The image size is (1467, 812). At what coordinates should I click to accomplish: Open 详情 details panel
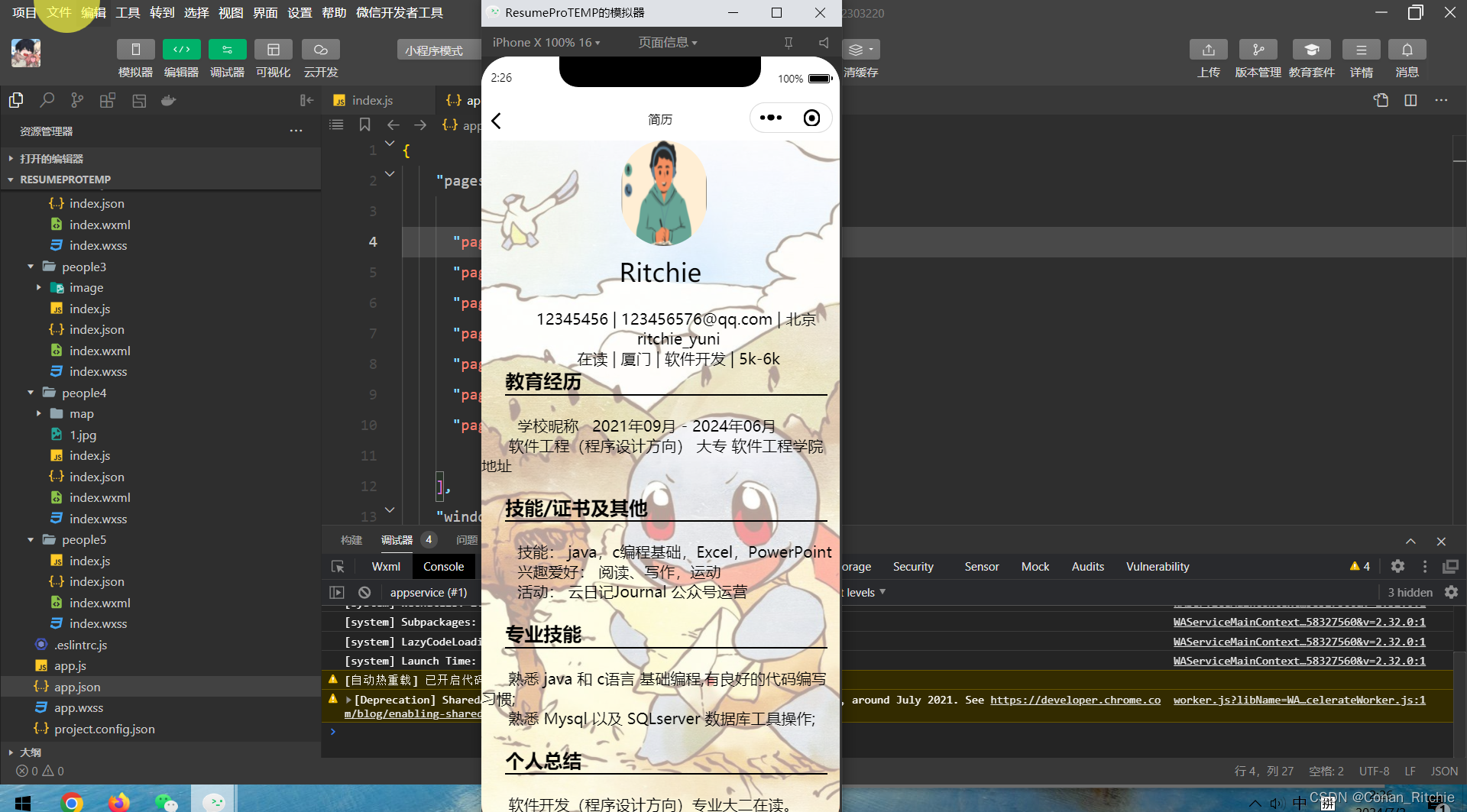(x=1361, y=50)
